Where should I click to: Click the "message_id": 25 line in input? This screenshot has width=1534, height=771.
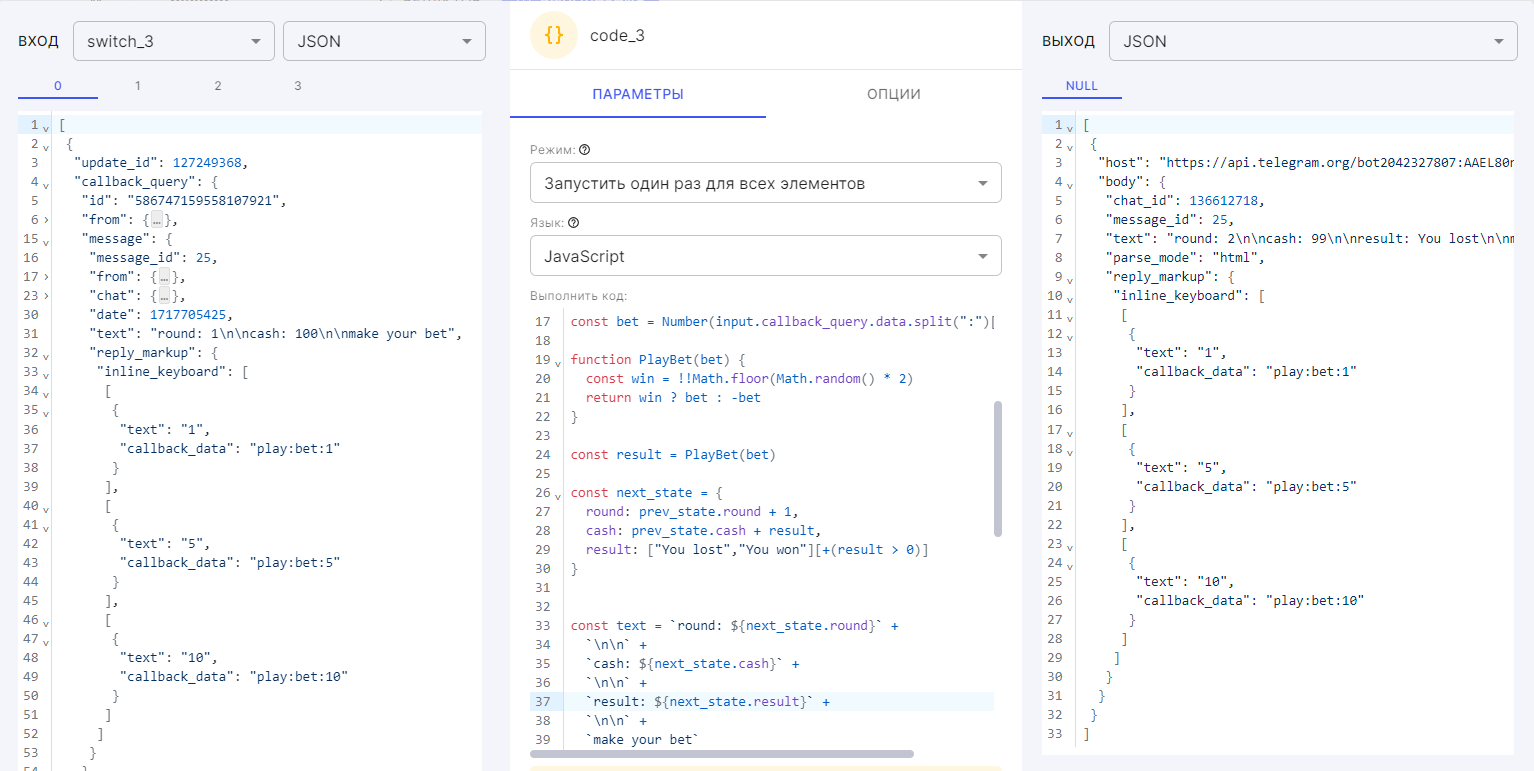153,258
